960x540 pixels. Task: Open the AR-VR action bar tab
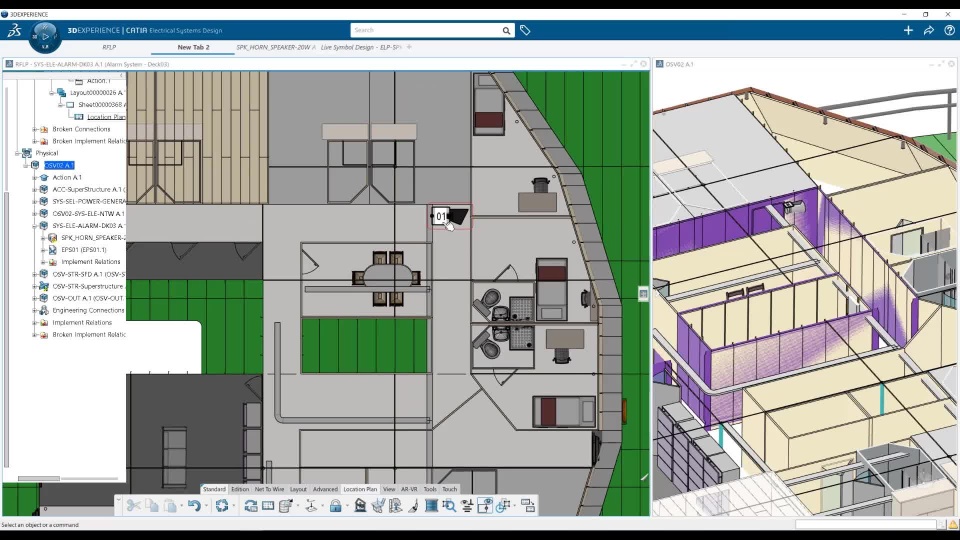[409, 489]
